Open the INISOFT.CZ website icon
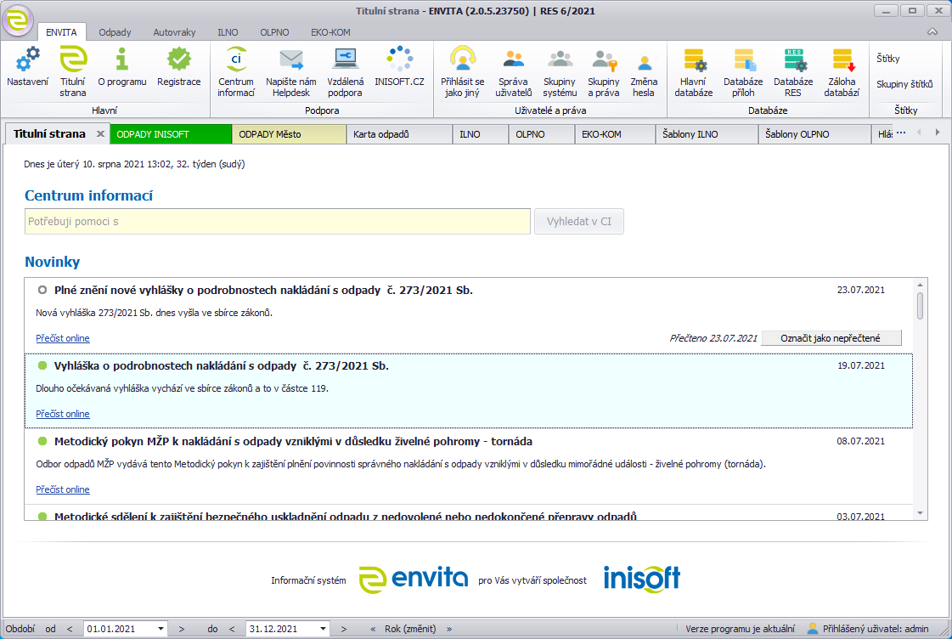 [400, 60]
